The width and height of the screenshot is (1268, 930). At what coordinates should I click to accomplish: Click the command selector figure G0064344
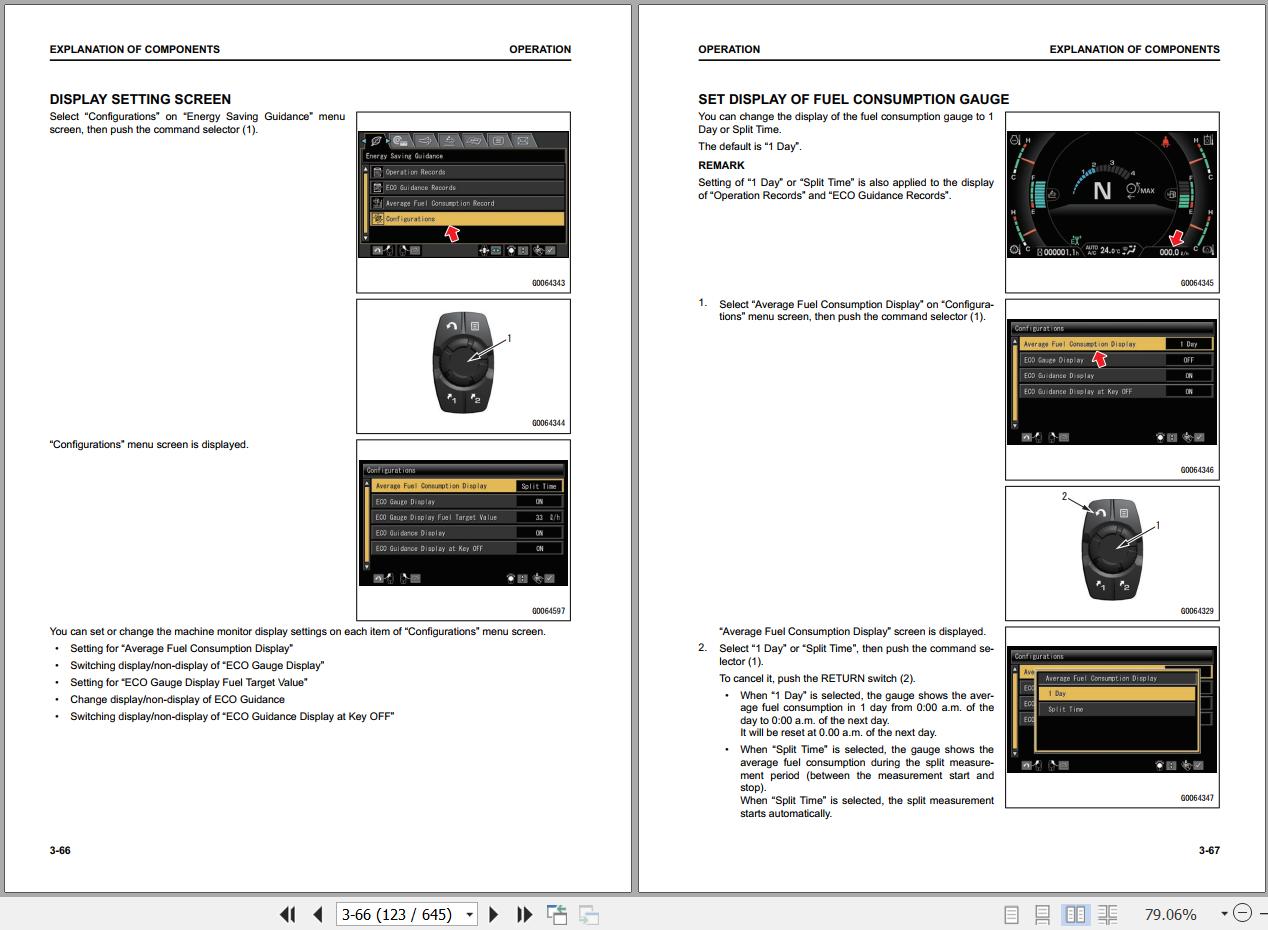464,366
